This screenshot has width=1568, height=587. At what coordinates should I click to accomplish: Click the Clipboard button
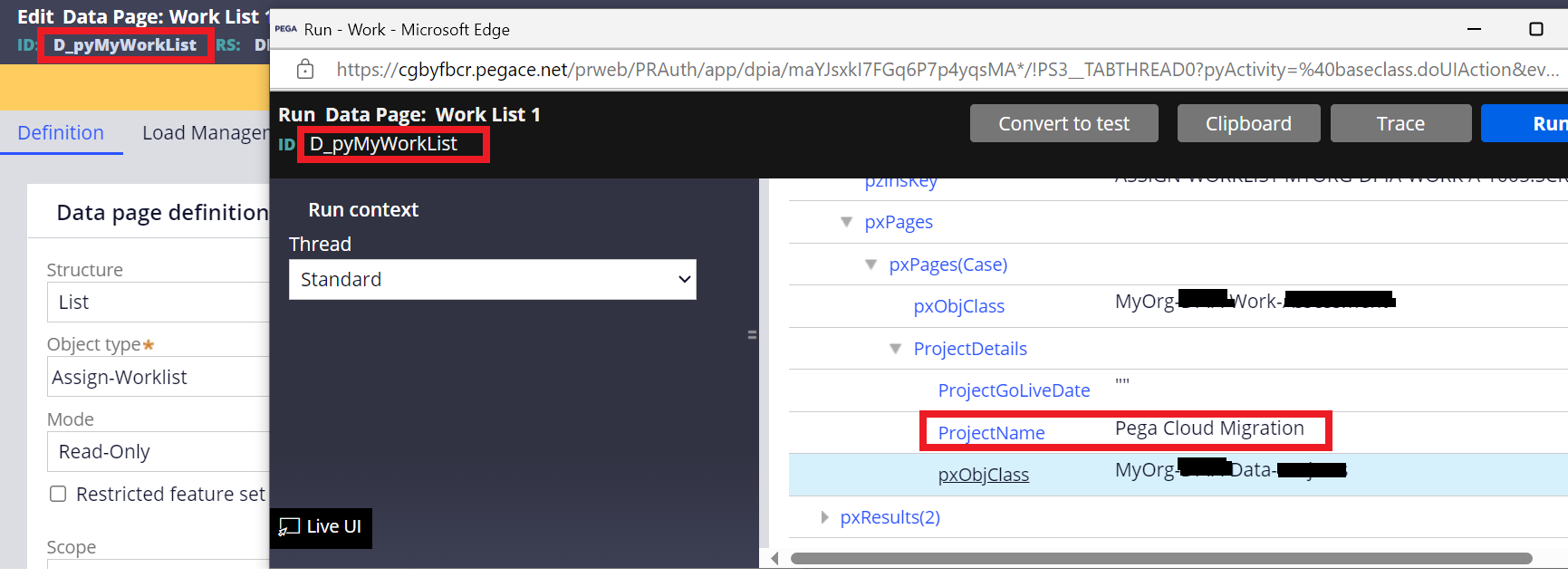tap(1247, 124)
